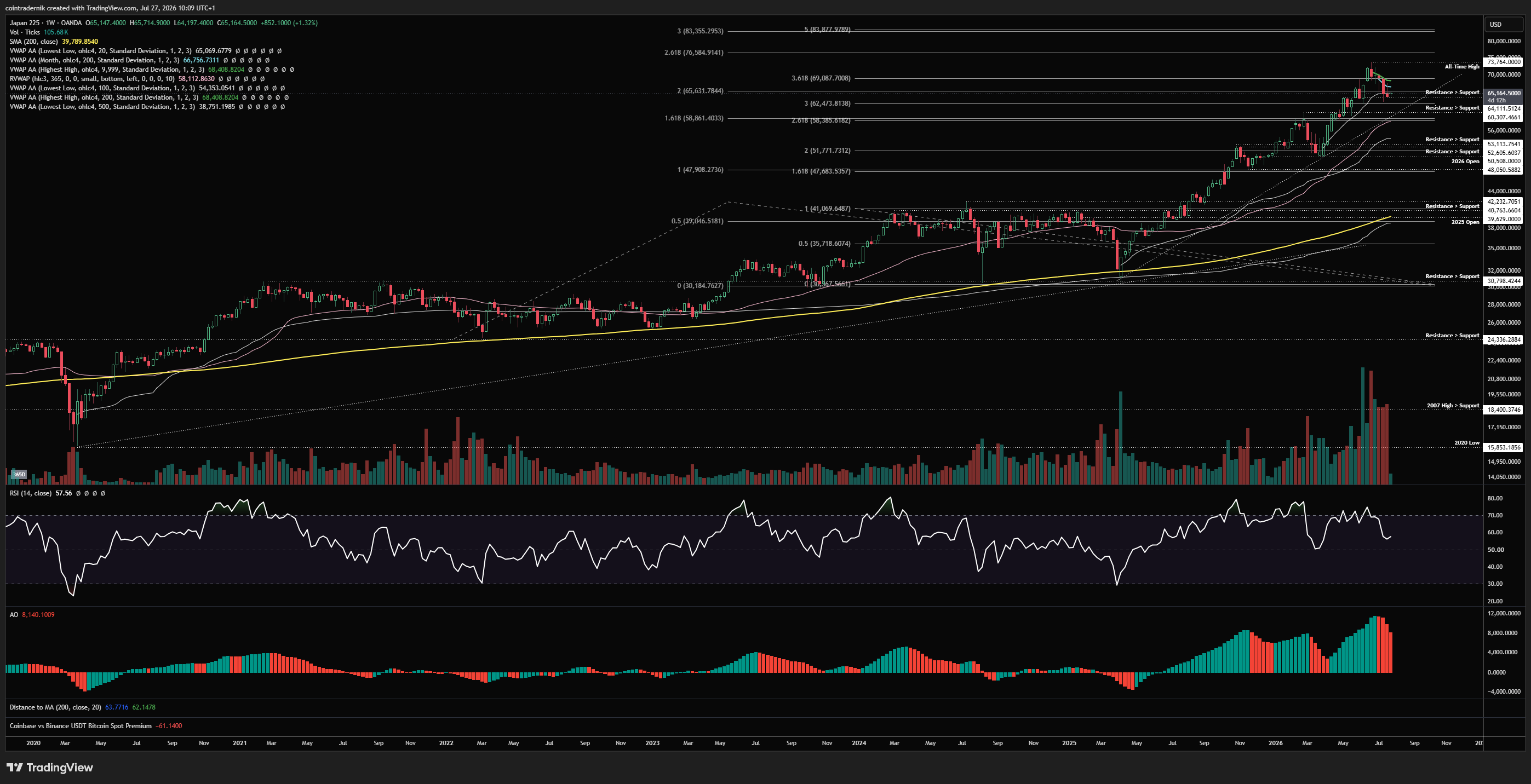Click the 2026 year label on time axis
The width and height of the screenshot is (1531, 784).
pyautogui.click(x=1275, y=743)
